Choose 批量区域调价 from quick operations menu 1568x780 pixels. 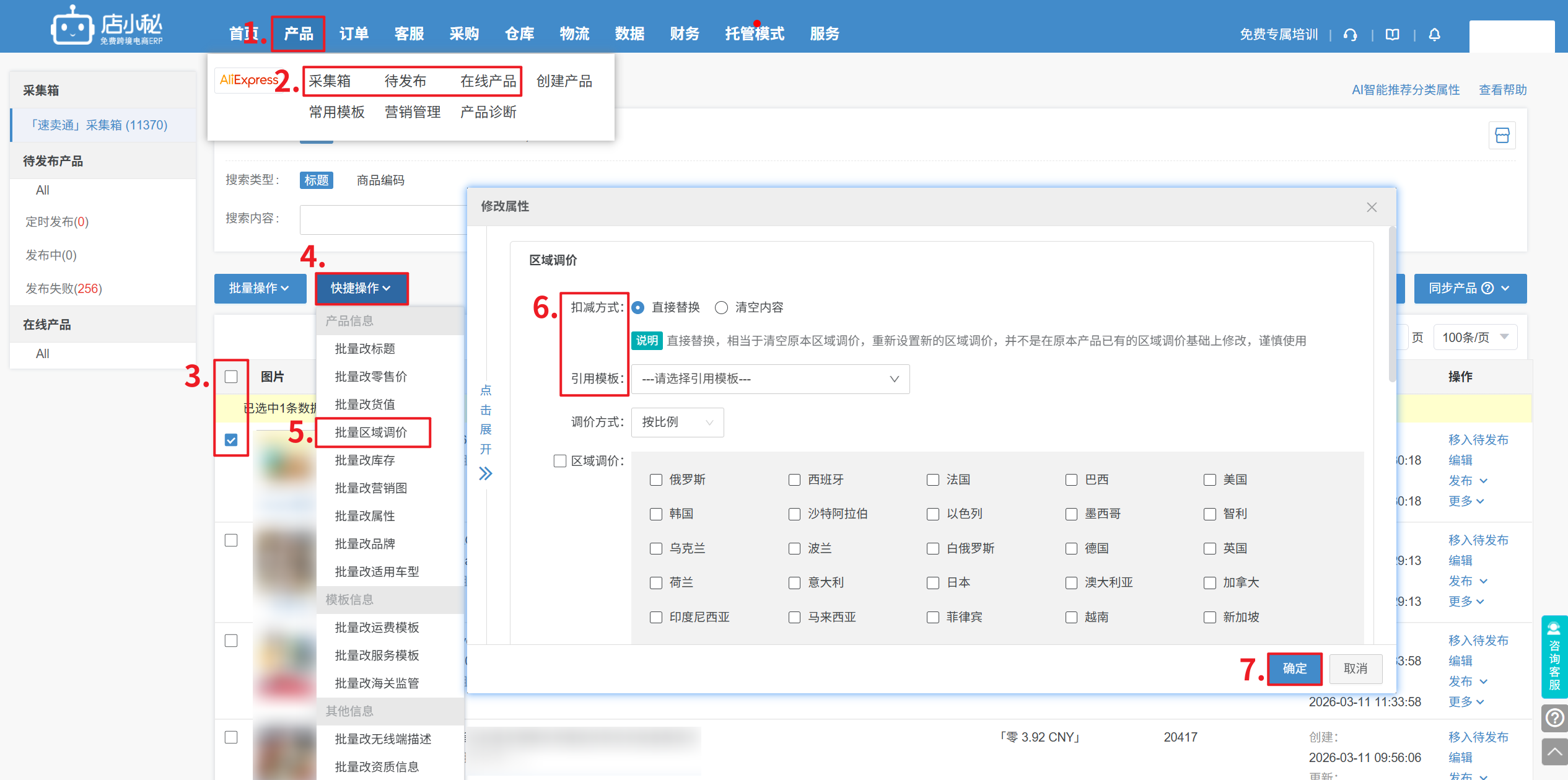[x=371, y=432]
